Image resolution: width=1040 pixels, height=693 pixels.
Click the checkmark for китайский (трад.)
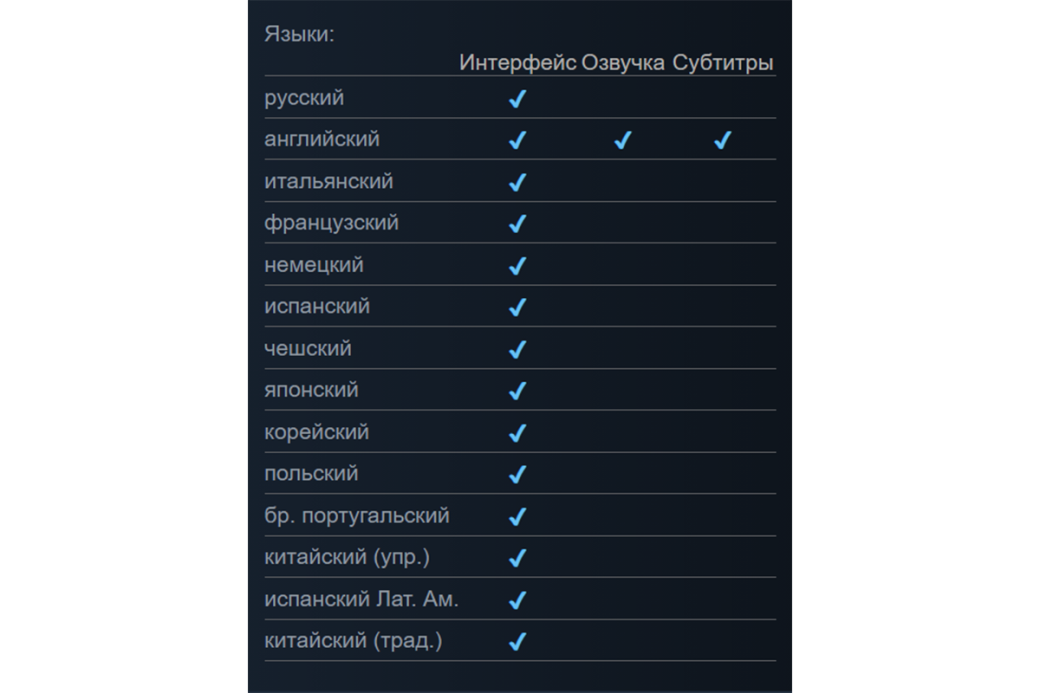point(517,641)
